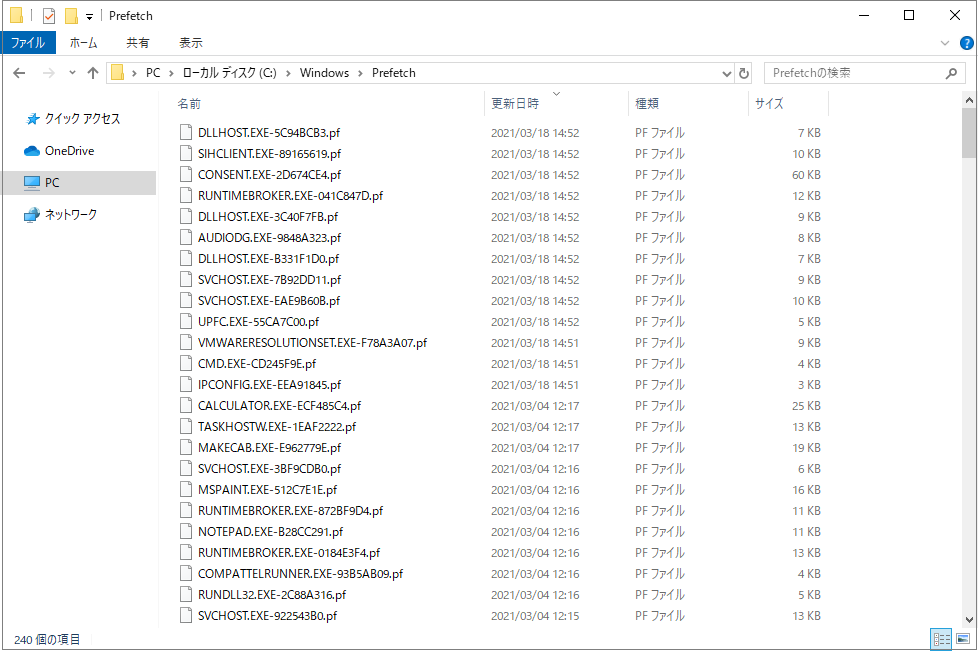Switch to details view icon
This screenshot has height=652, width=979.
click(942, 639)
